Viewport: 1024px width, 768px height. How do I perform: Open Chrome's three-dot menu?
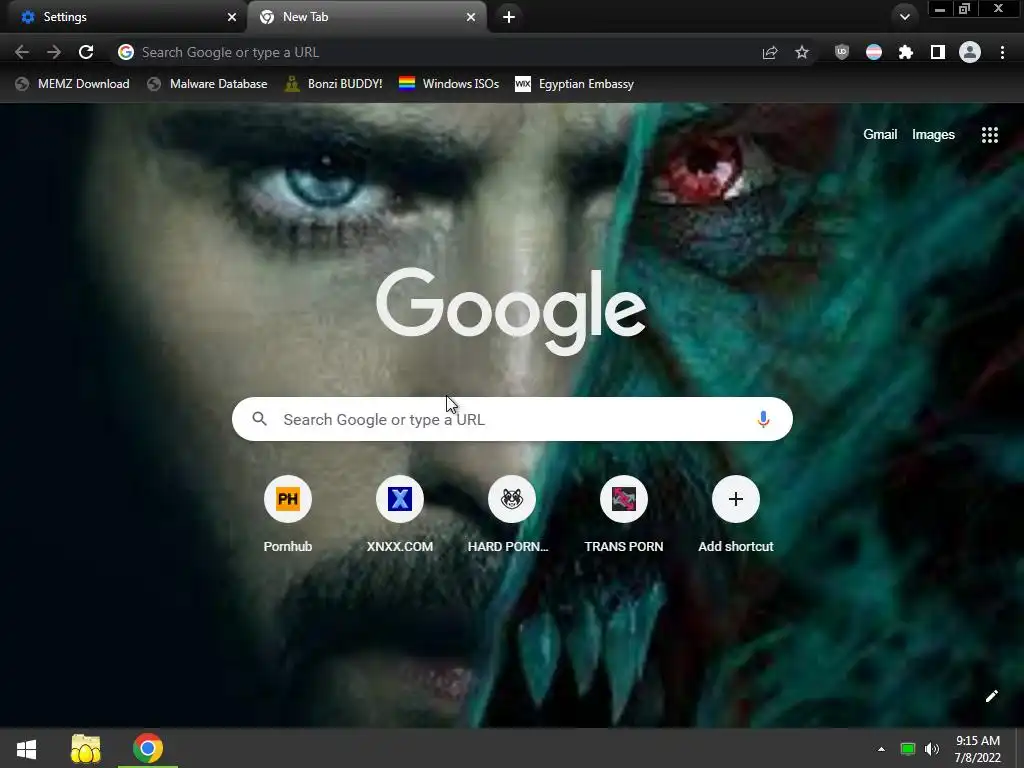pos(1002,52)
